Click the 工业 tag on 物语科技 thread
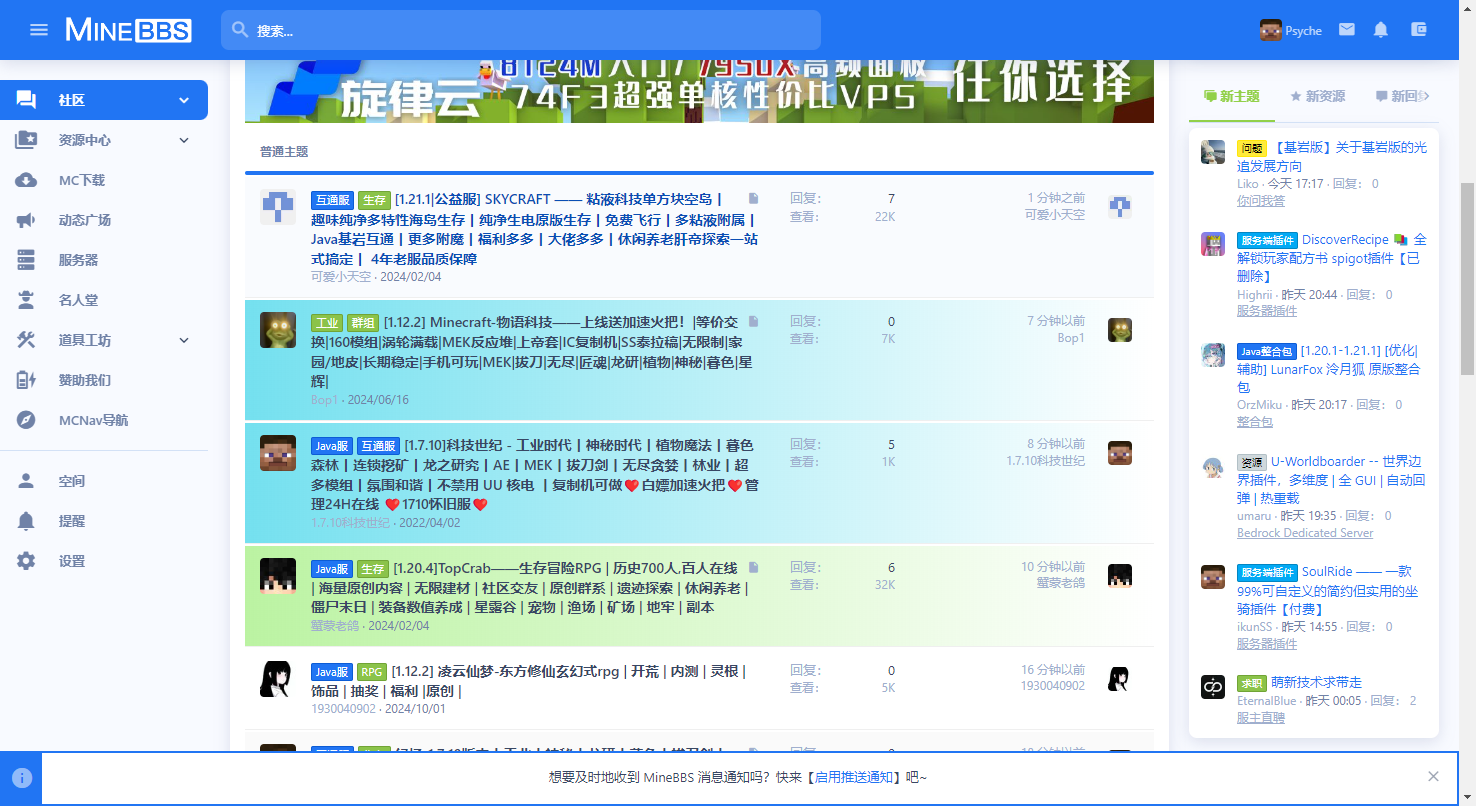This screenshot has width=1476, height=806. click(326, 322)
